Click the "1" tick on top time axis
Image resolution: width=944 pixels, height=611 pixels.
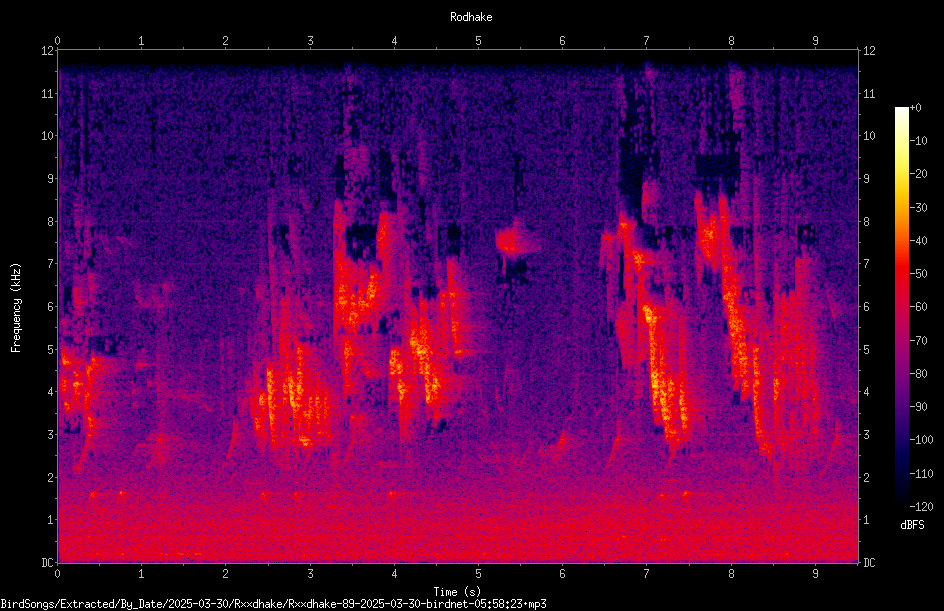click(x=141, y=40)
